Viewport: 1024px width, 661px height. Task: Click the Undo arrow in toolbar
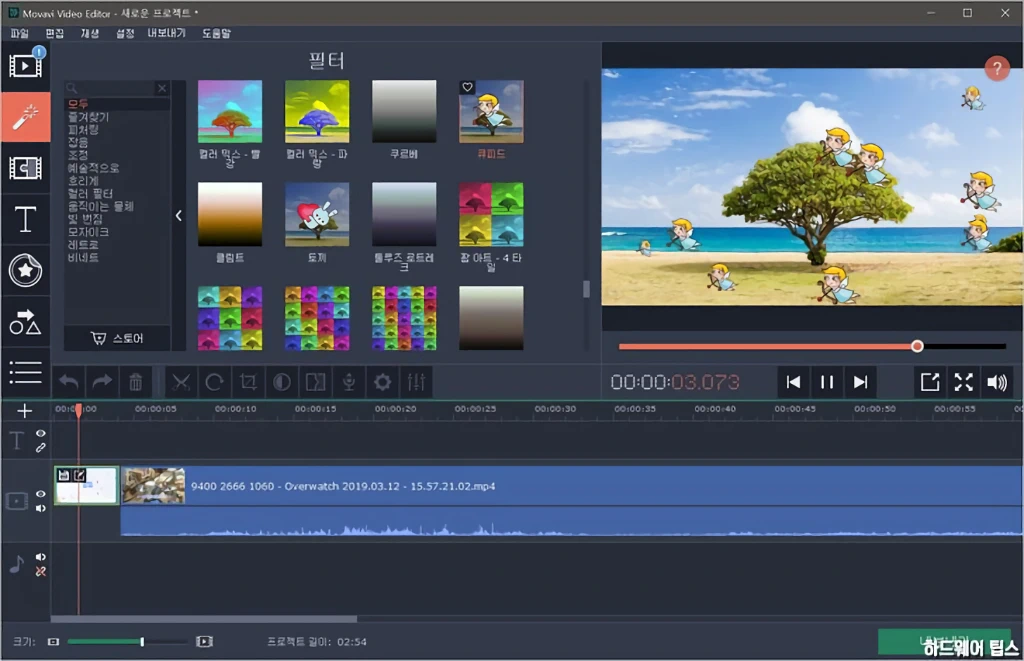click(x=69, y=382)
